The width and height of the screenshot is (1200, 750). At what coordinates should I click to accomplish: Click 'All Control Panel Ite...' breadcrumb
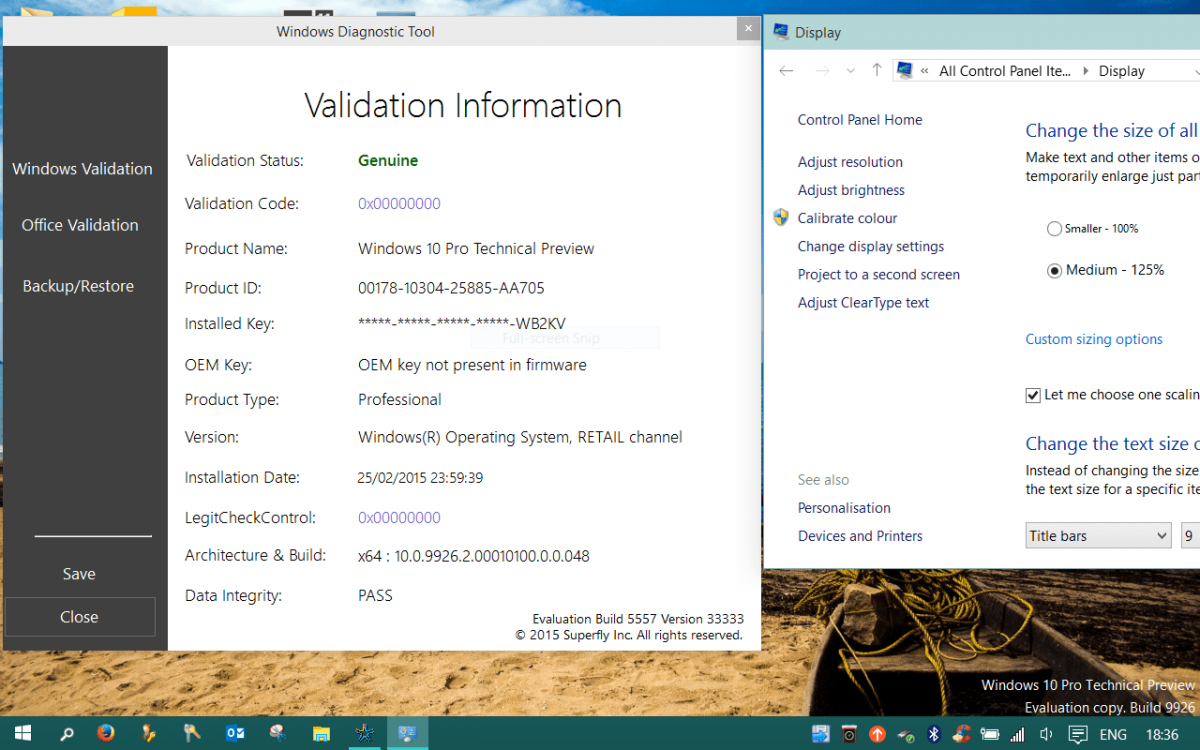click(1004, 71)
